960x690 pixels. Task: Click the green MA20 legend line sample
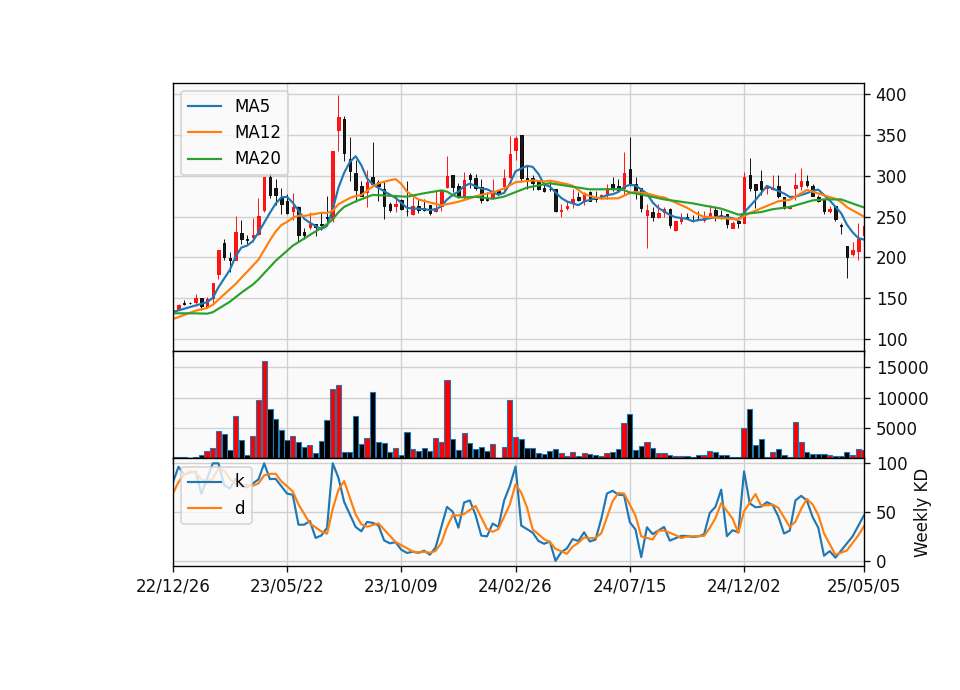coord(204,159)
